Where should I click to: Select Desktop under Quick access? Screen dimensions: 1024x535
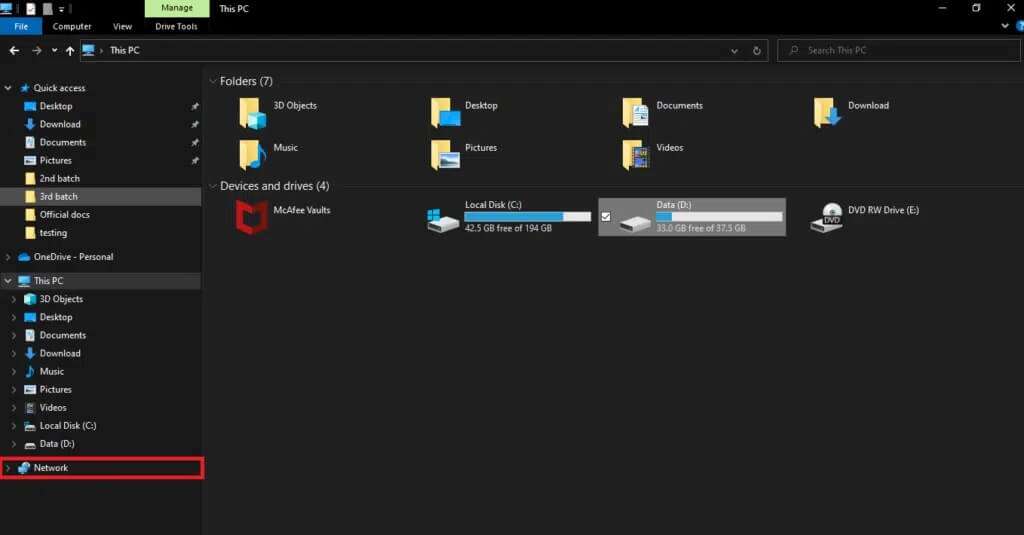[56, 106]
